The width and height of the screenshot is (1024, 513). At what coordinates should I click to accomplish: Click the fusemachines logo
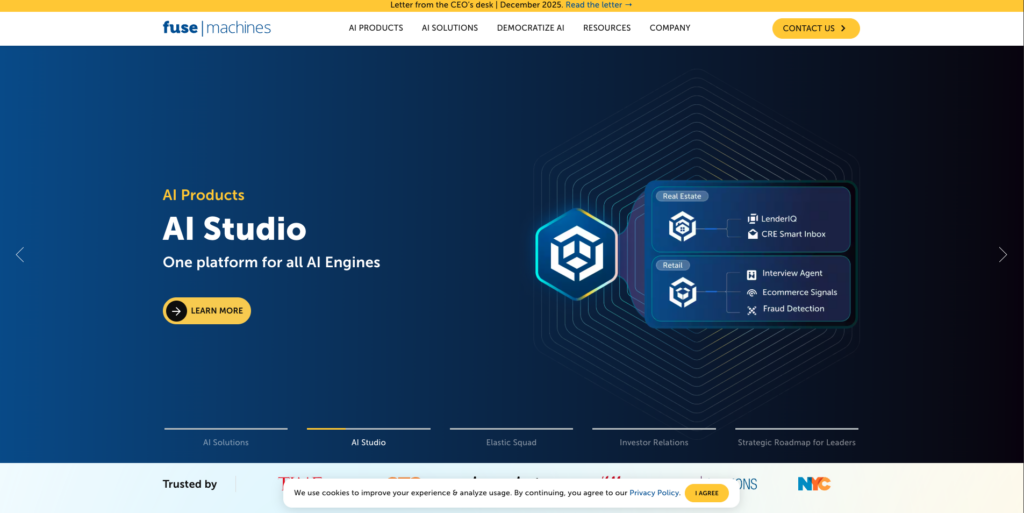click(x=217, y=28)
